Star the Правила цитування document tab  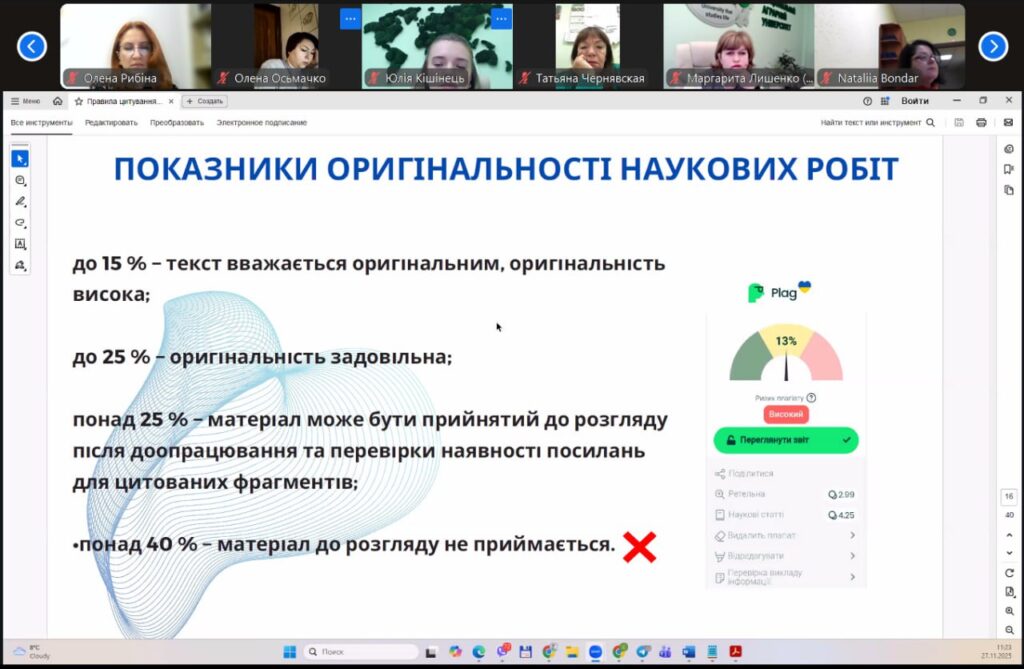[x=79, y=101]
